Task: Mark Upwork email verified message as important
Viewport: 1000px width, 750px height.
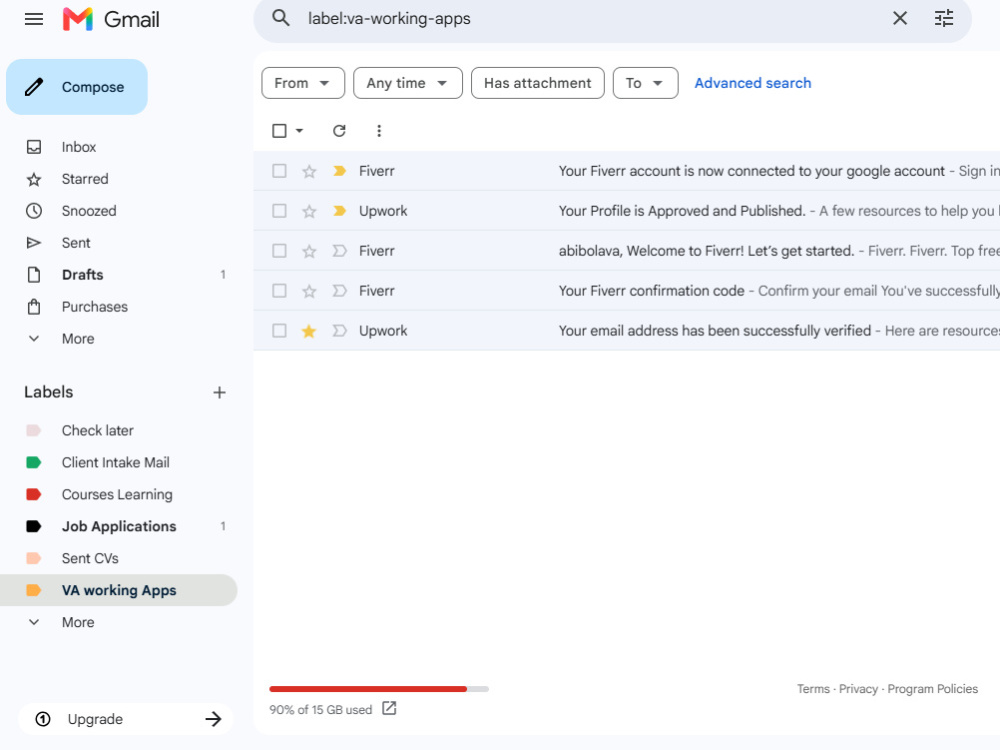Action: [339, 330]
